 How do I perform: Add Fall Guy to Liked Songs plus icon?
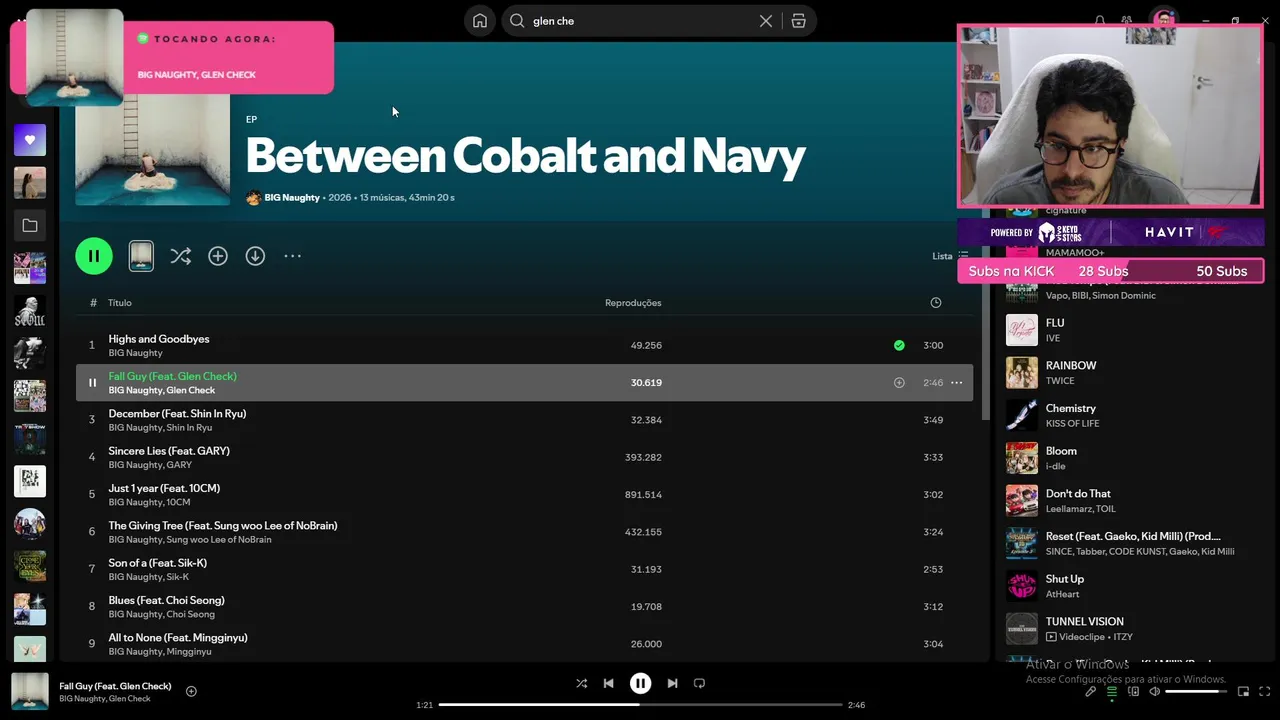tap(899, 383)
